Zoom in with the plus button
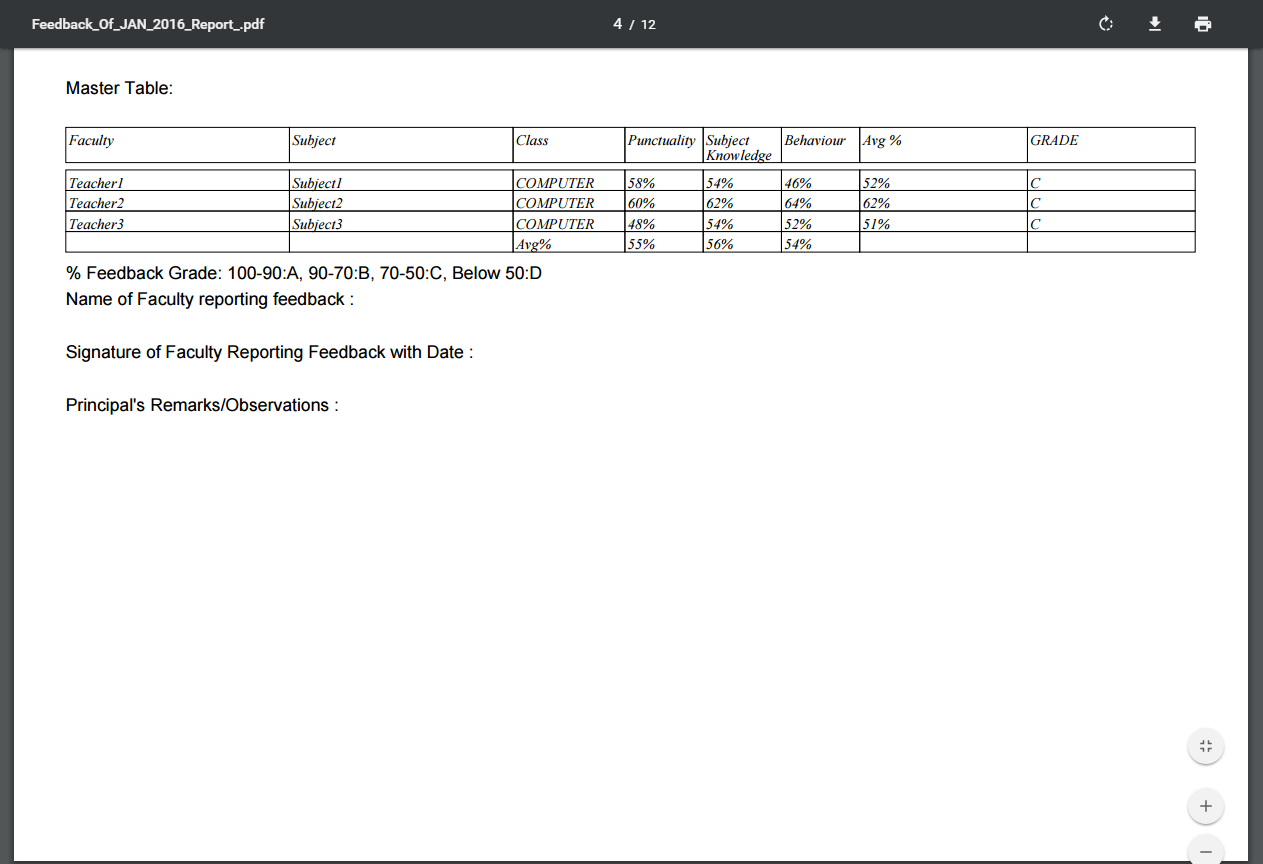 coord(1205,806)
